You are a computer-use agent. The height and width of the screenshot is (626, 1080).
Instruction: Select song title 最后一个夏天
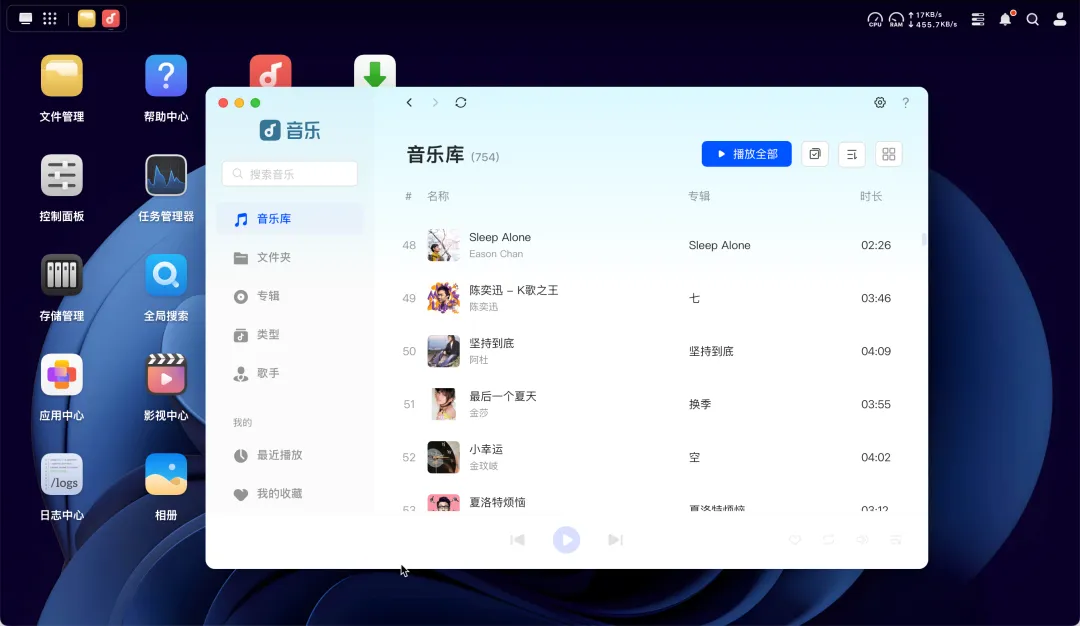click(503, 396)
